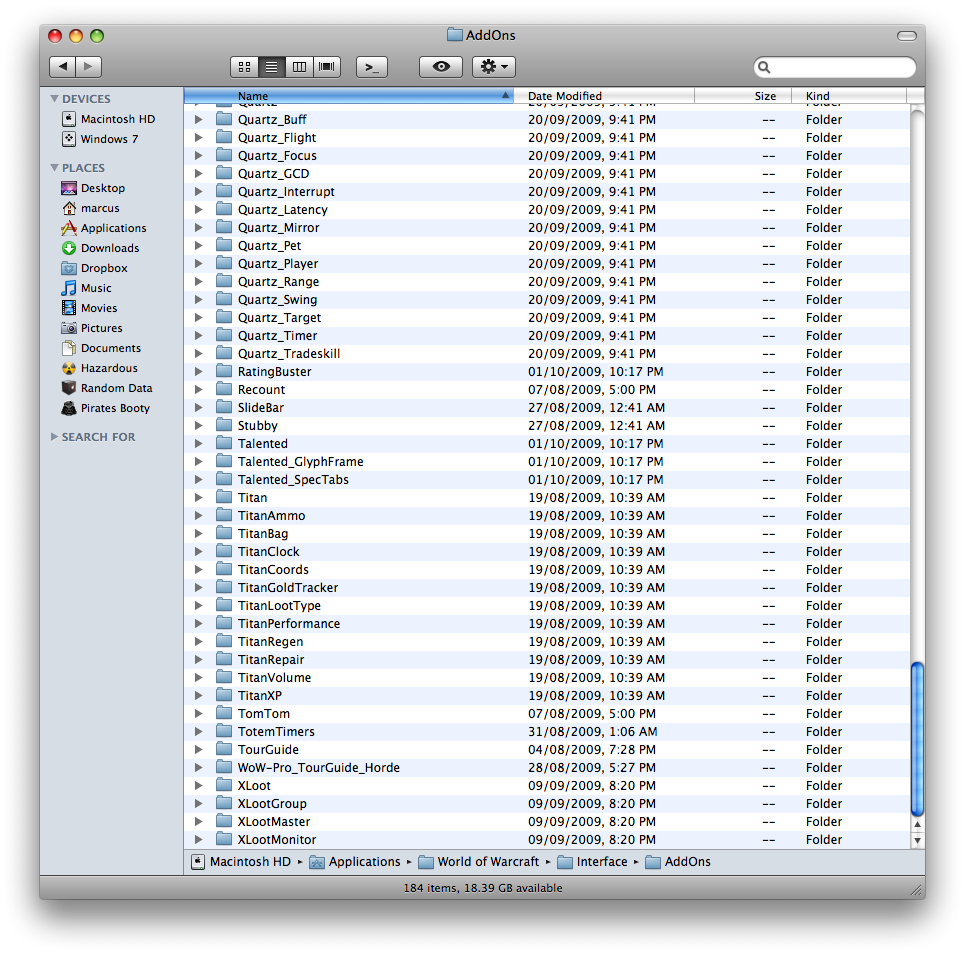Select the Quartz_Tradeskill folder
The width and height of the screenshot is (965, 954).
coord(547,353)
